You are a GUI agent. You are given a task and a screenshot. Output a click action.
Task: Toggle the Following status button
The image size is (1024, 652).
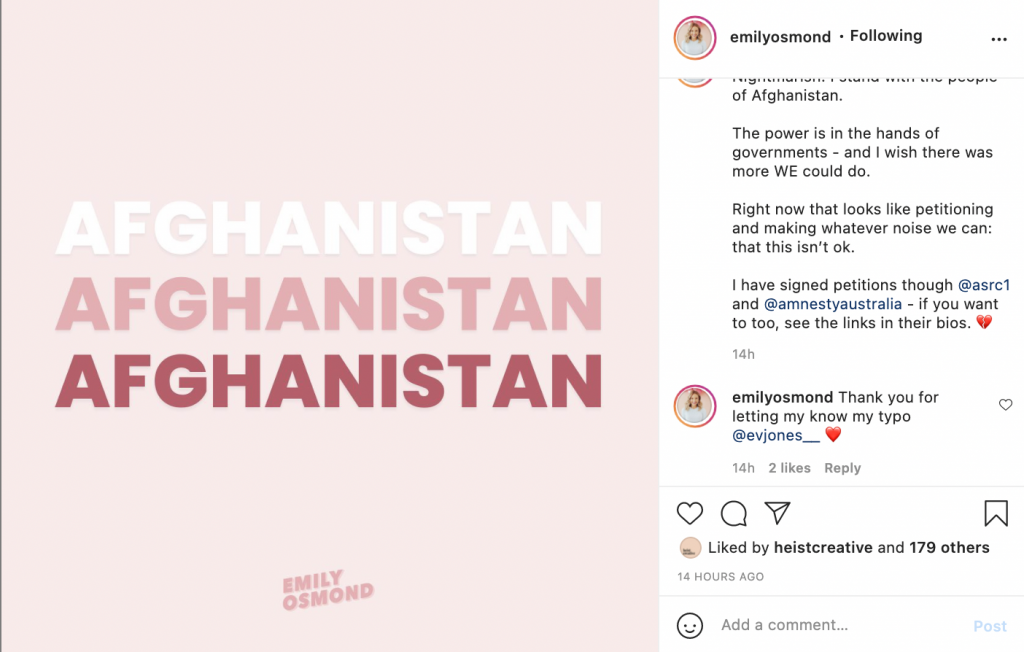[886, 36]
